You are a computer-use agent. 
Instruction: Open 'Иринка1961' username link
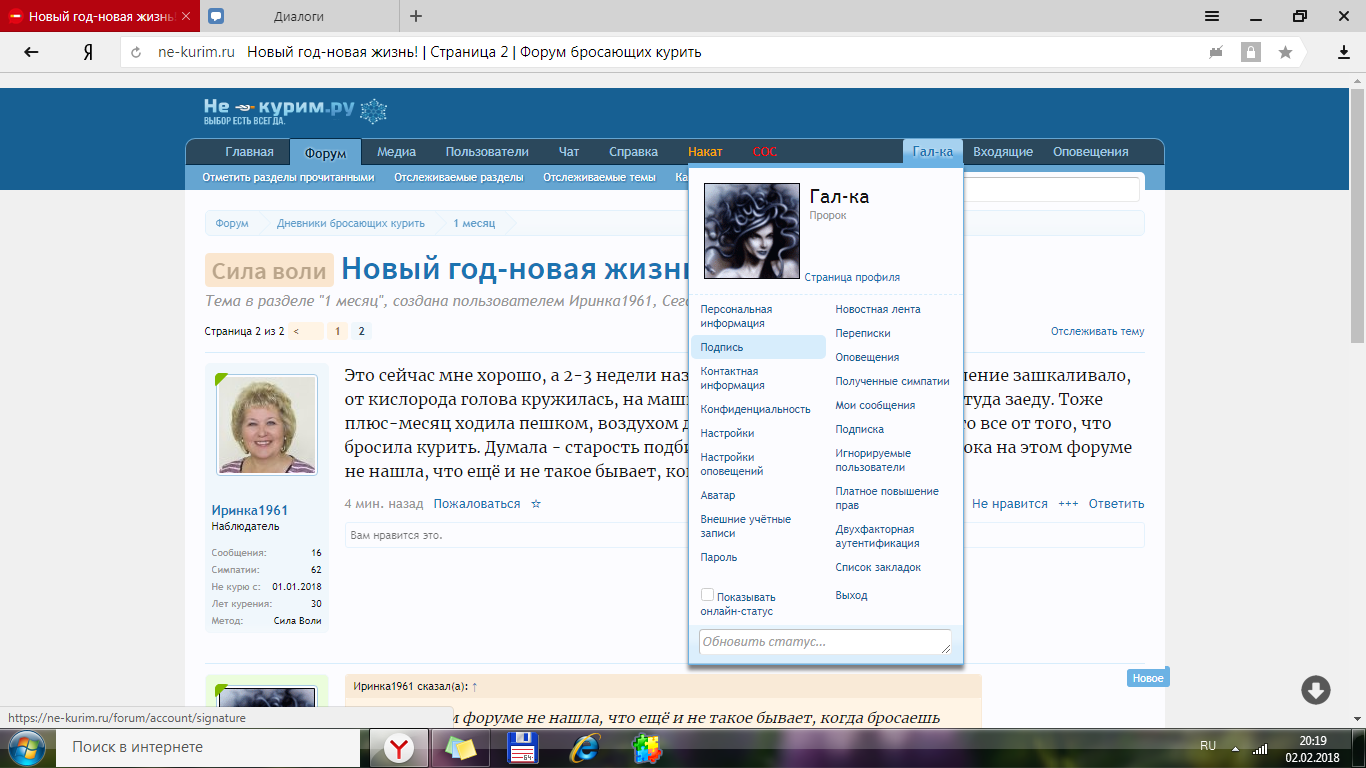tap(250, 510)
